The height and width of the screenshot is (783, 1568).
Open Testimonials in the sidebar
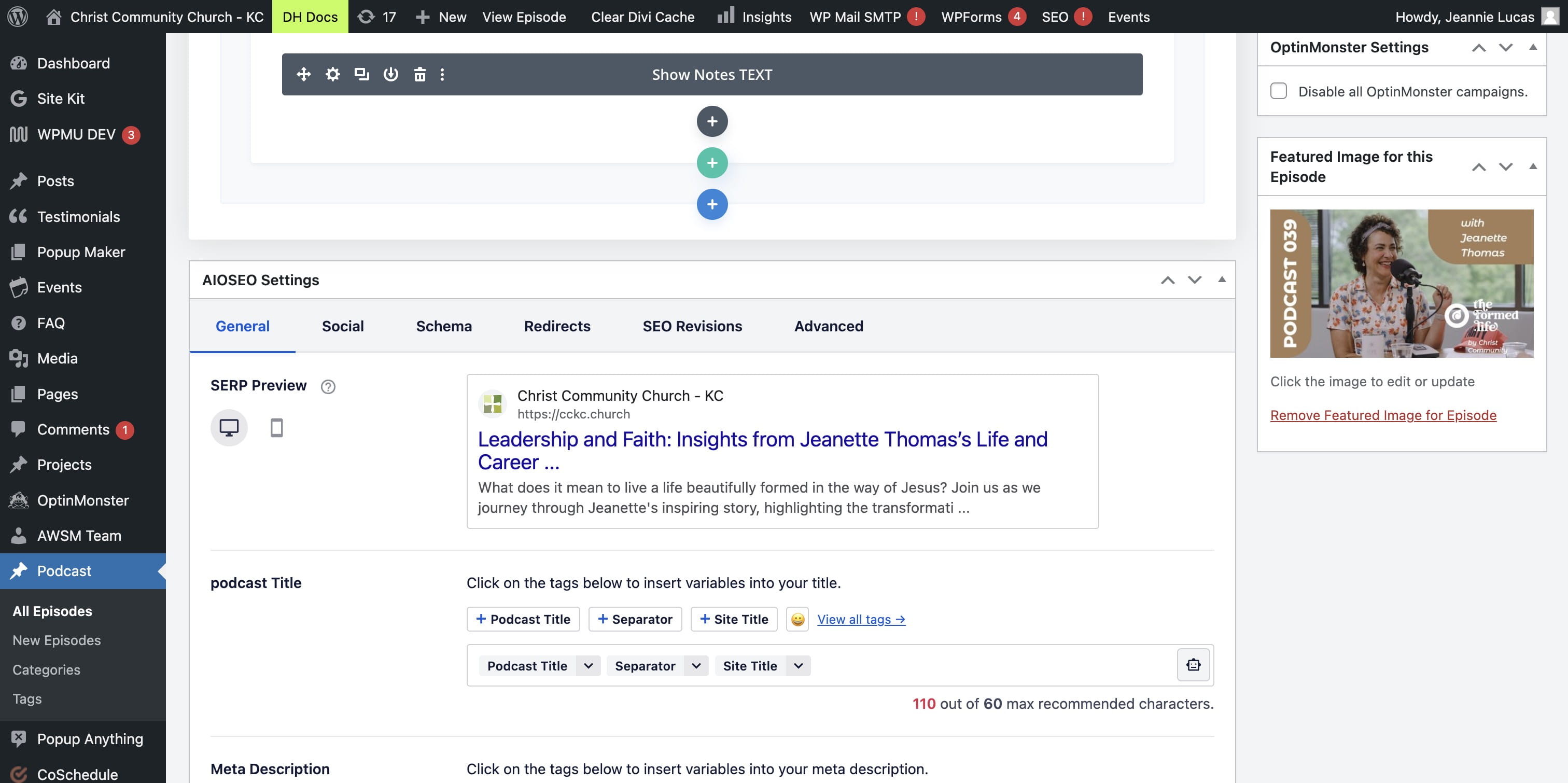pyautogui.click(x=83, y=216)
